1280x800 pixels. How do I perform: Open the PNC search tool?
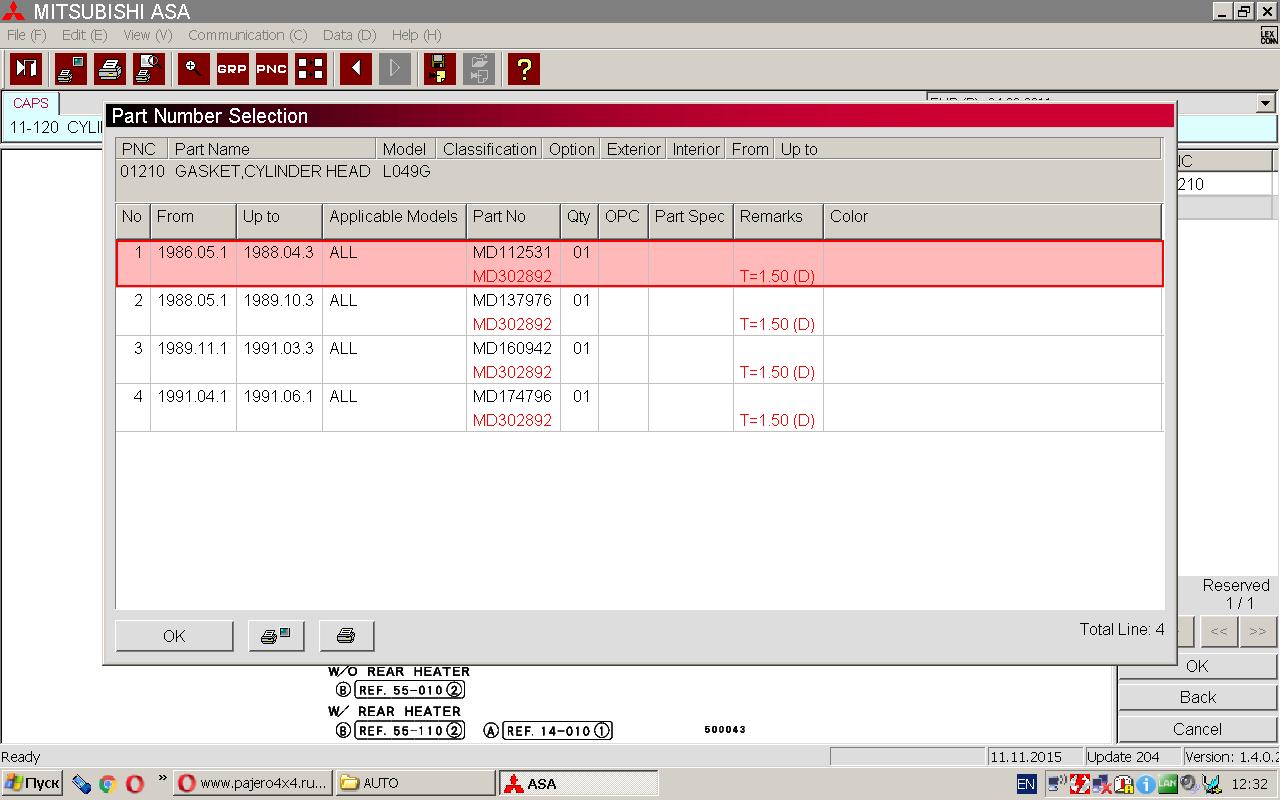pos(271,69)
